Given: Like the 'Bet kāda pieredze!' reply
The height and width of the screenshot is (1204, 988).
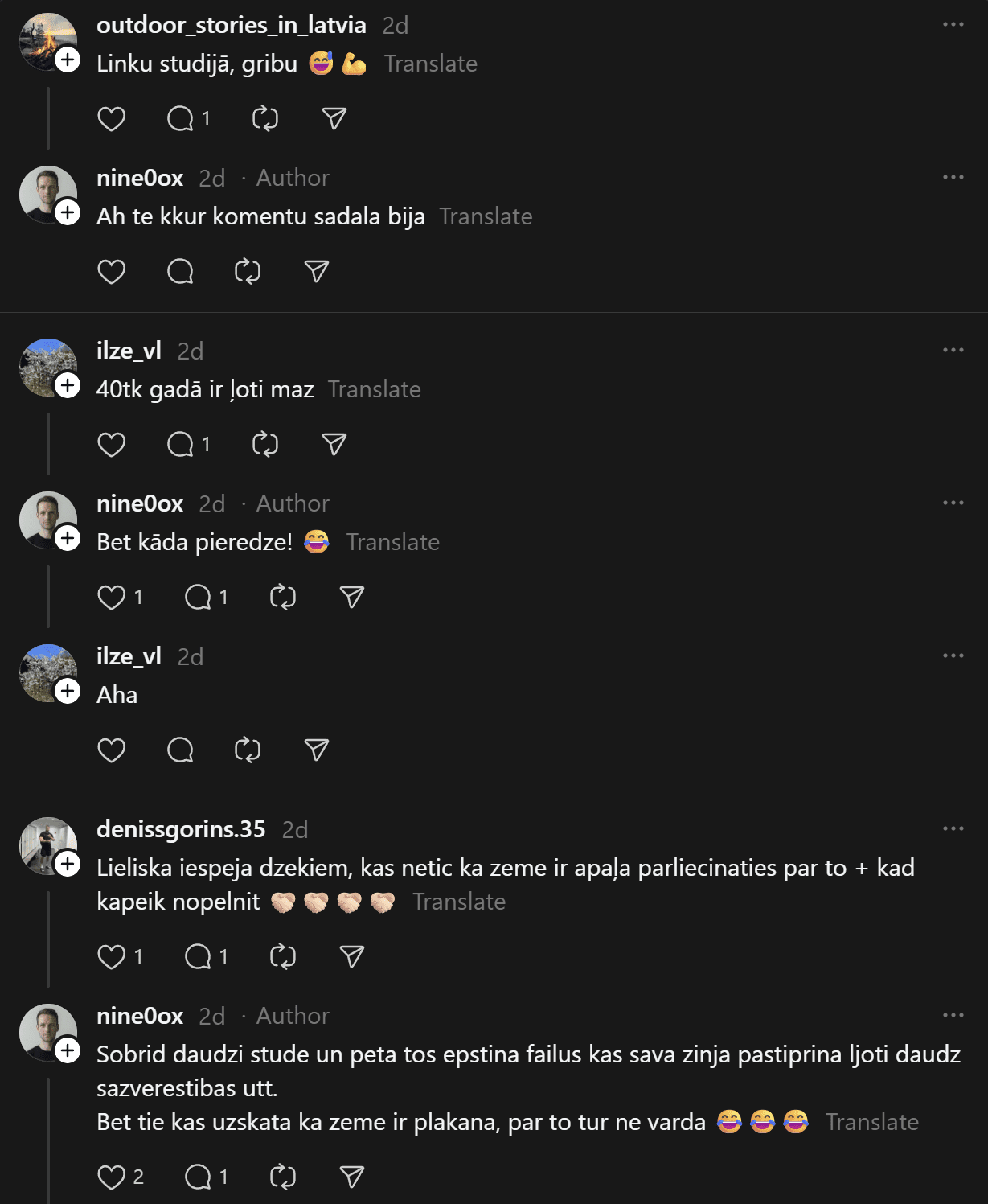Looking at the screenshot, I should [x=111, y=598].
